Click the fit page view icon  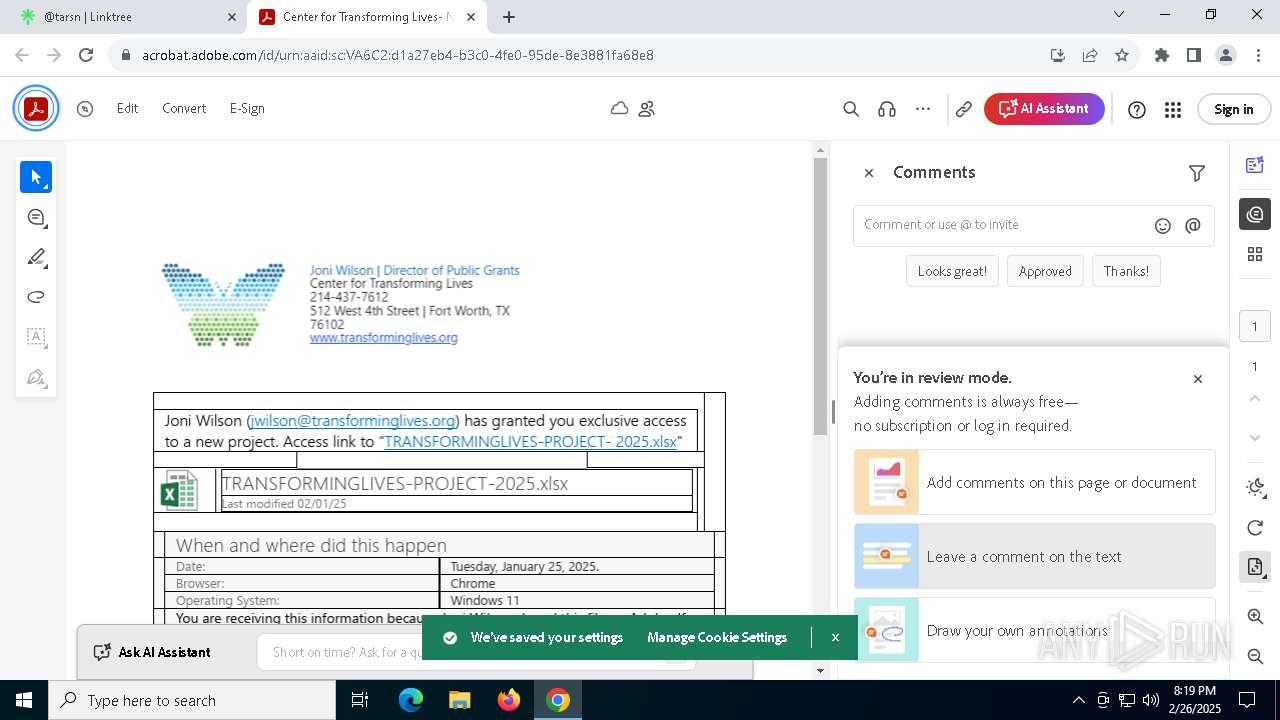1255,567
